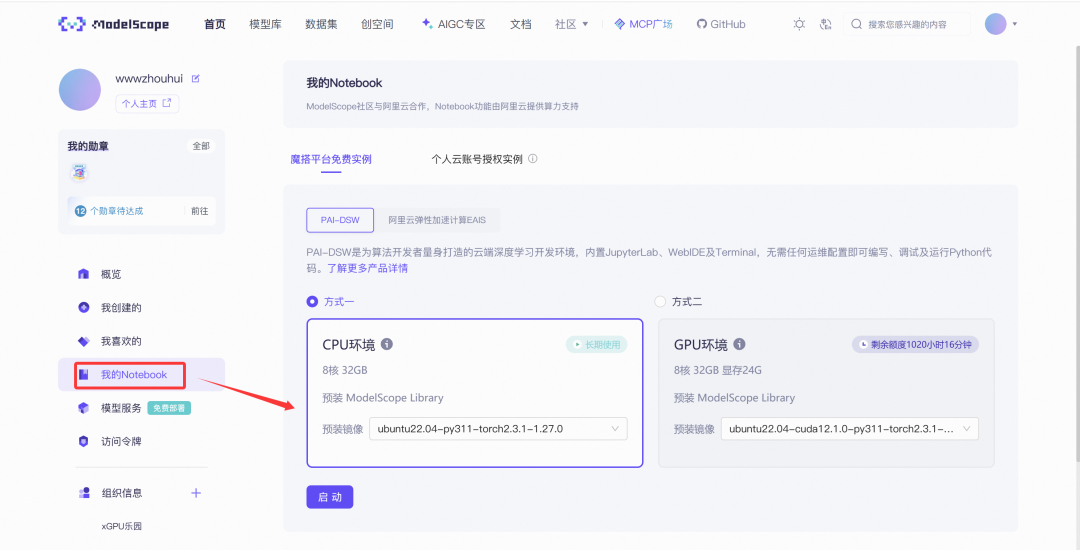Click the info icon next to CPU环境
1080x550 pixels.
click(387, 343)
